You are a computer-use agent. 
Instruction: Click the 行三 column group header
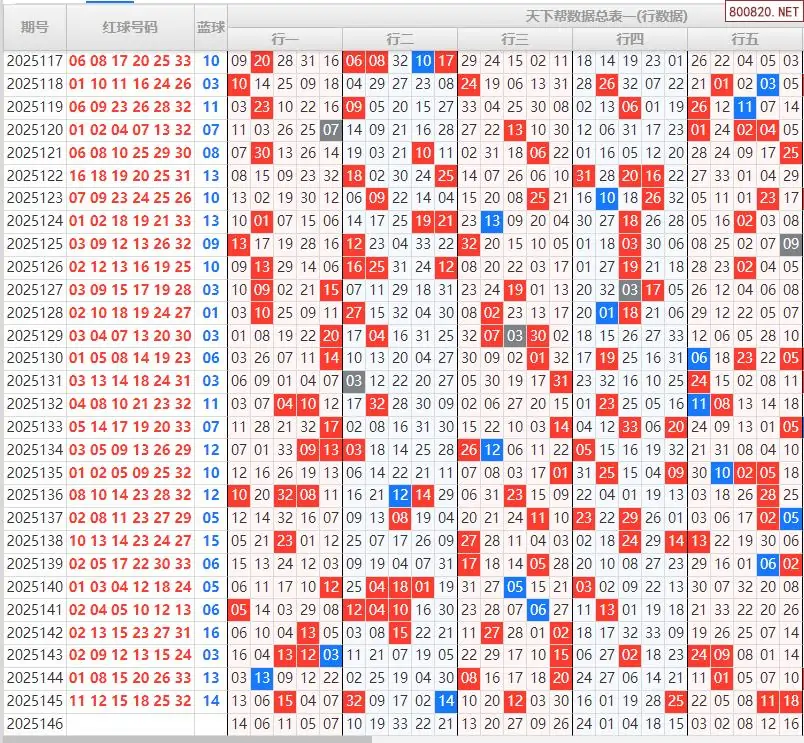[515, 39]
